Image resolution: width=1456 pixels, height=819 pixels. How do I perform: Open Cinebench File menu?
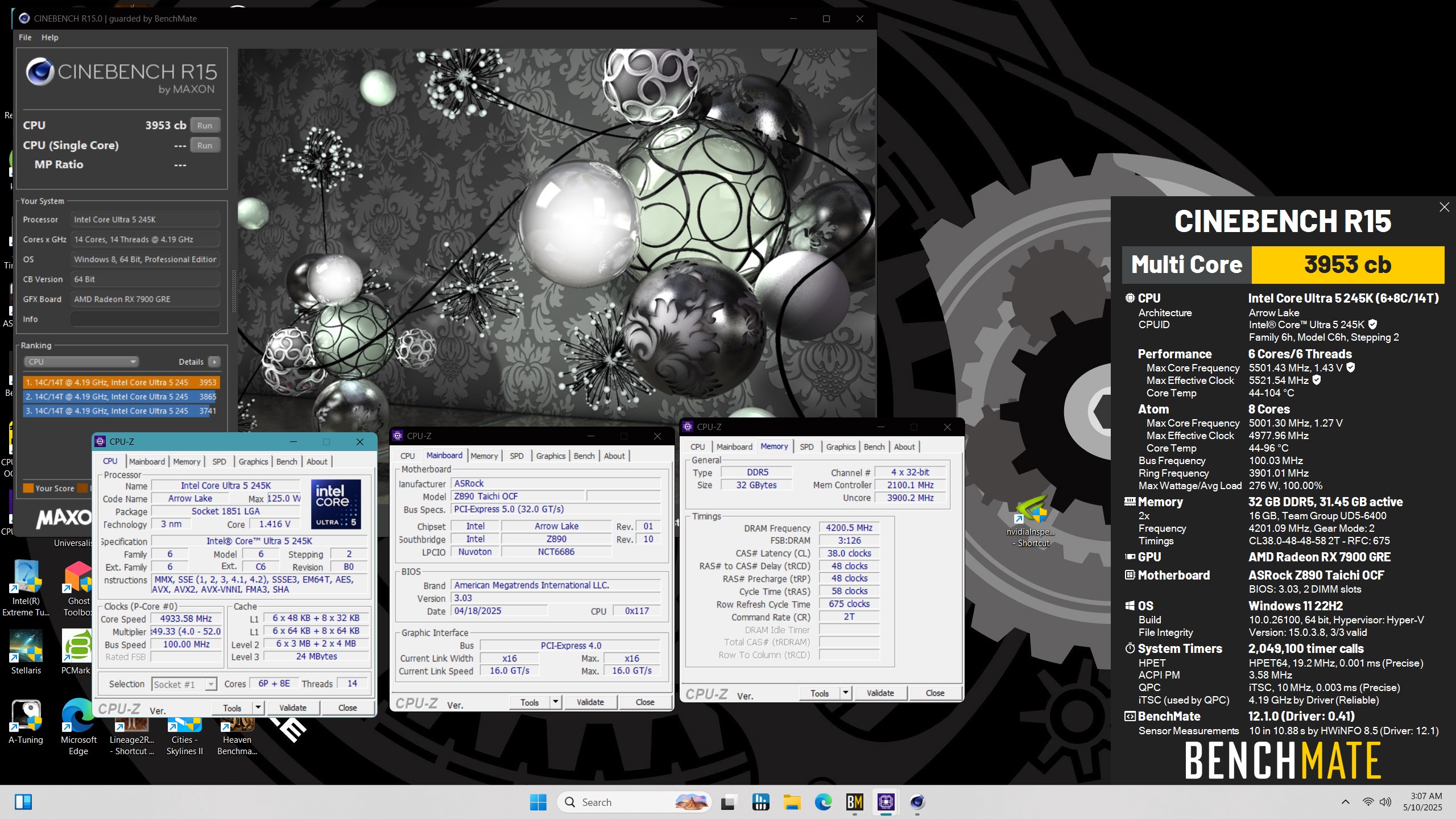pos(25,38)
